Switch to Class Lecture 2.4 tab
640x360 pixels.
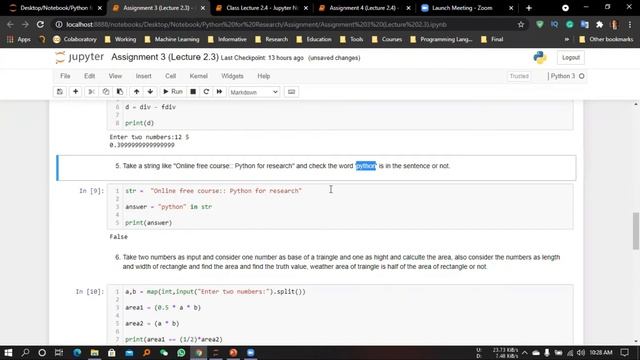pyautogui.click(x=261, y=8)
